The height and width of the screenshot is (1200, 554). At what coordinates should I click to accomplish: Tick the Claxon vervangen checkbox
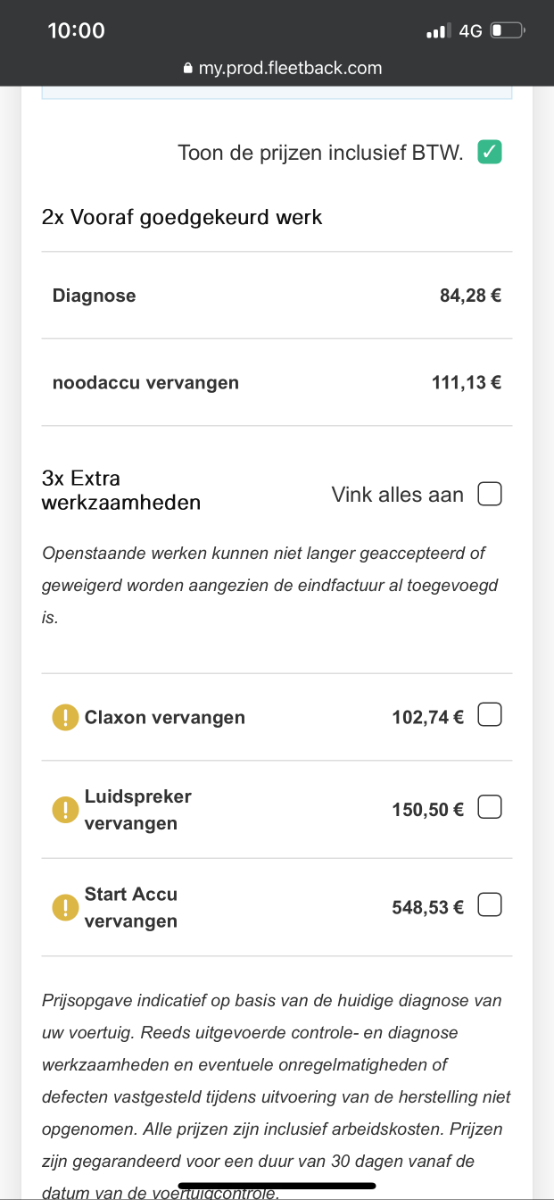(x=489, y=715)
